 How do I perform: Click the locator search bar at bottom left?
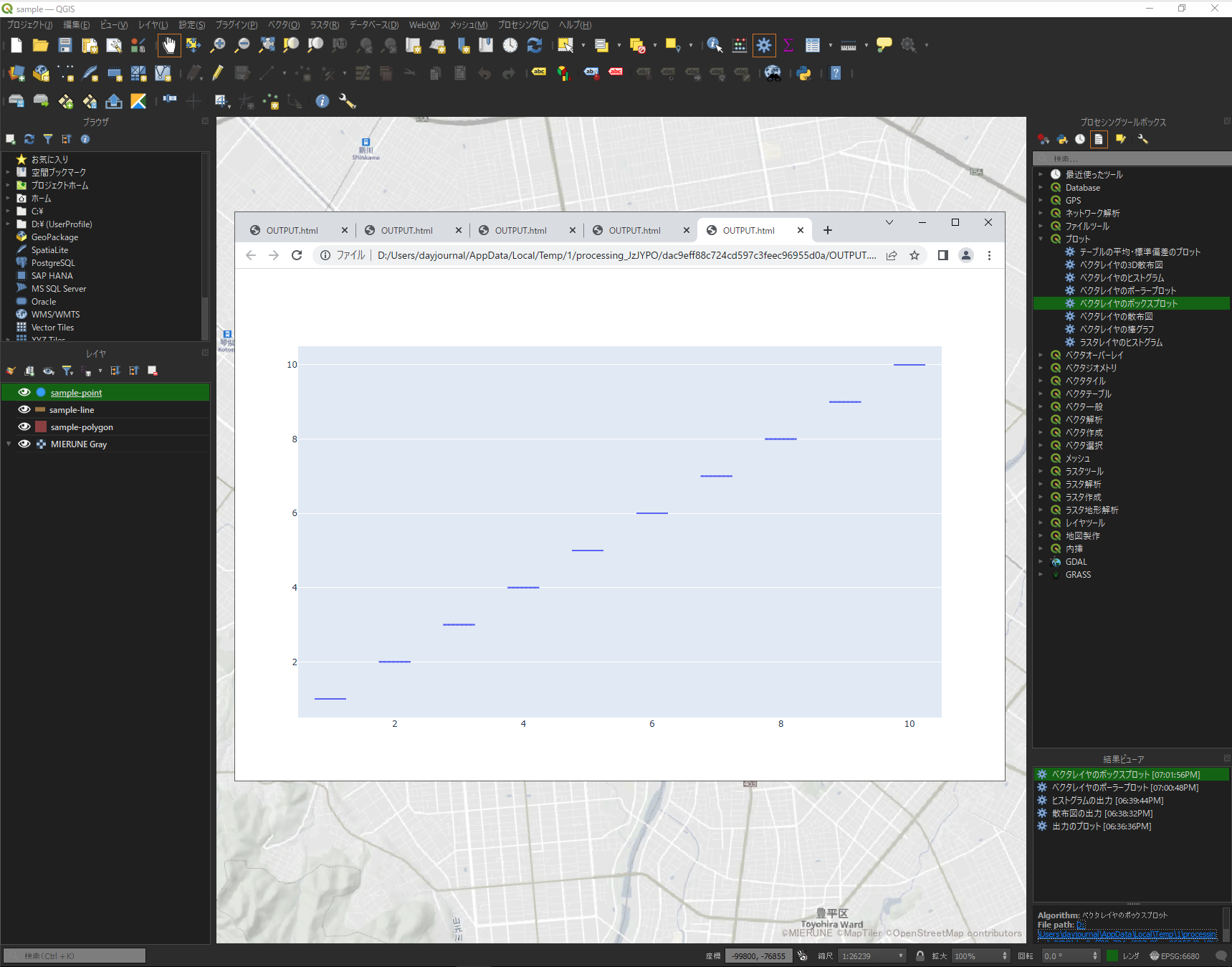(75, 956)
